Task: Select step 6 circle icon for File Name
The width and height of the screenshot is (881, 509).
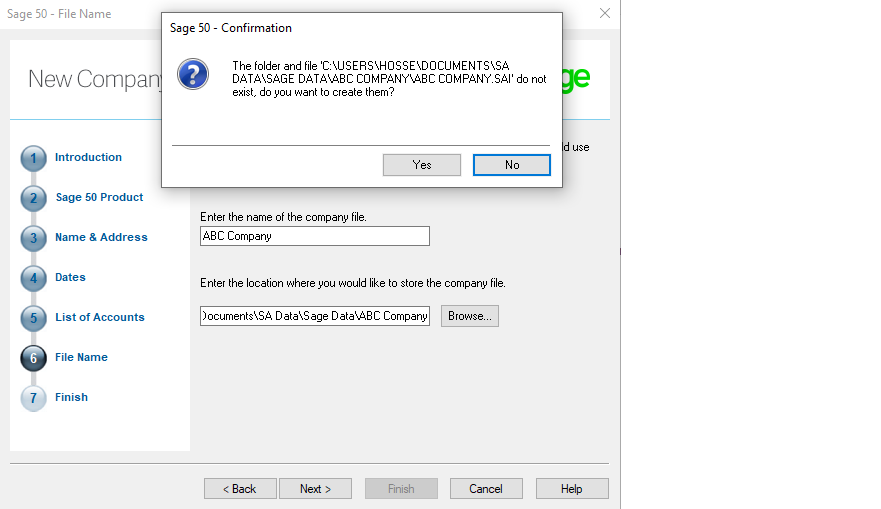Action: 33,358
